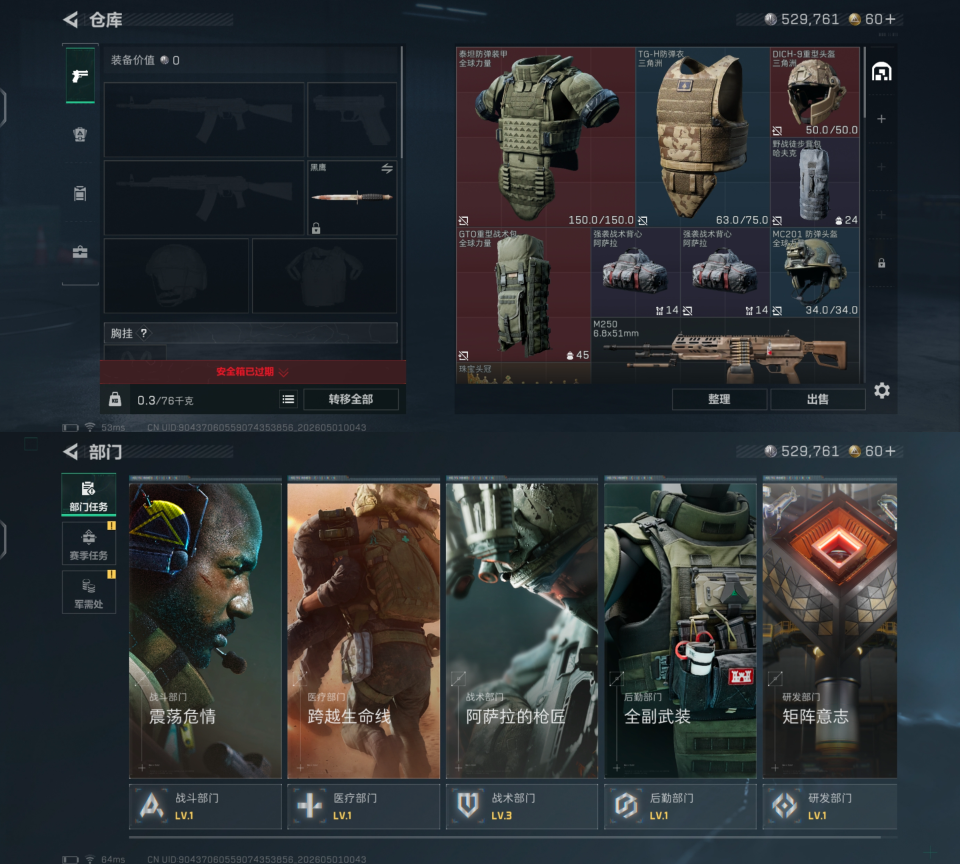This screenshot has width=960, height=864.
Task: Click the 出售 sell button
Action: click(818, 399)
